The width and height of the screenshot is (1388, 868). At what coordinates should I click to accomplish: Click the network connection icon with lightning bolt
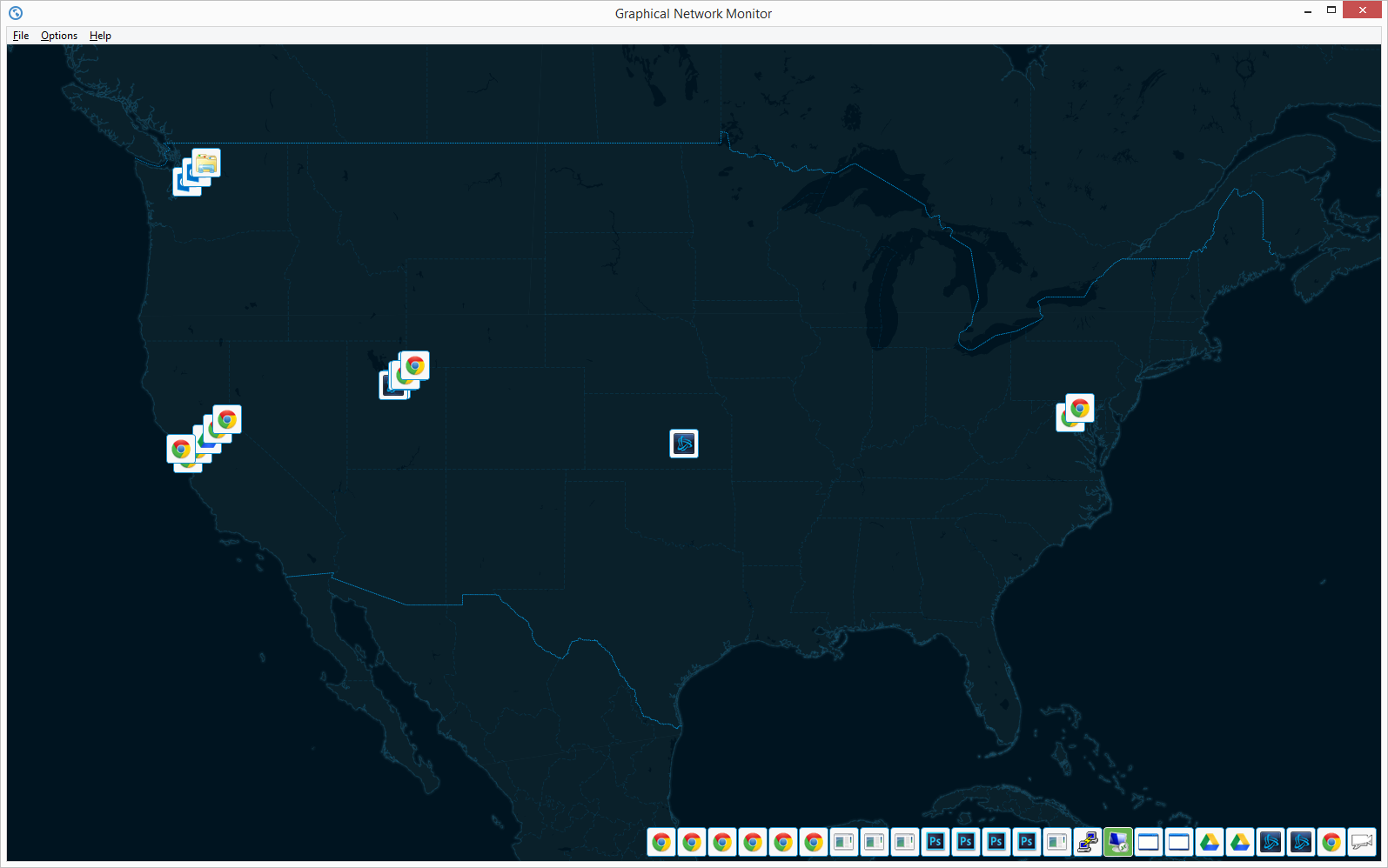pos(1088,842)
